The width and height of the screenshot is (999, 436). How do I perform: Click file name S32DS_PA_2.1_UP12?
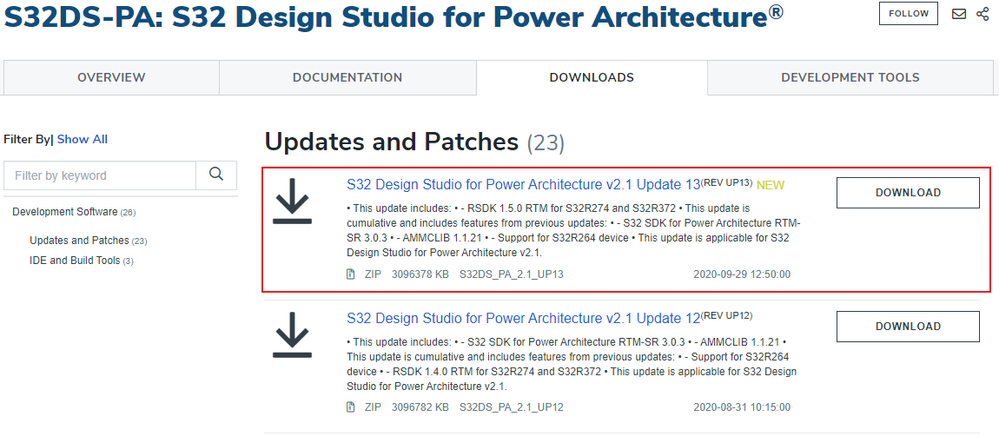tap(511, 407)
